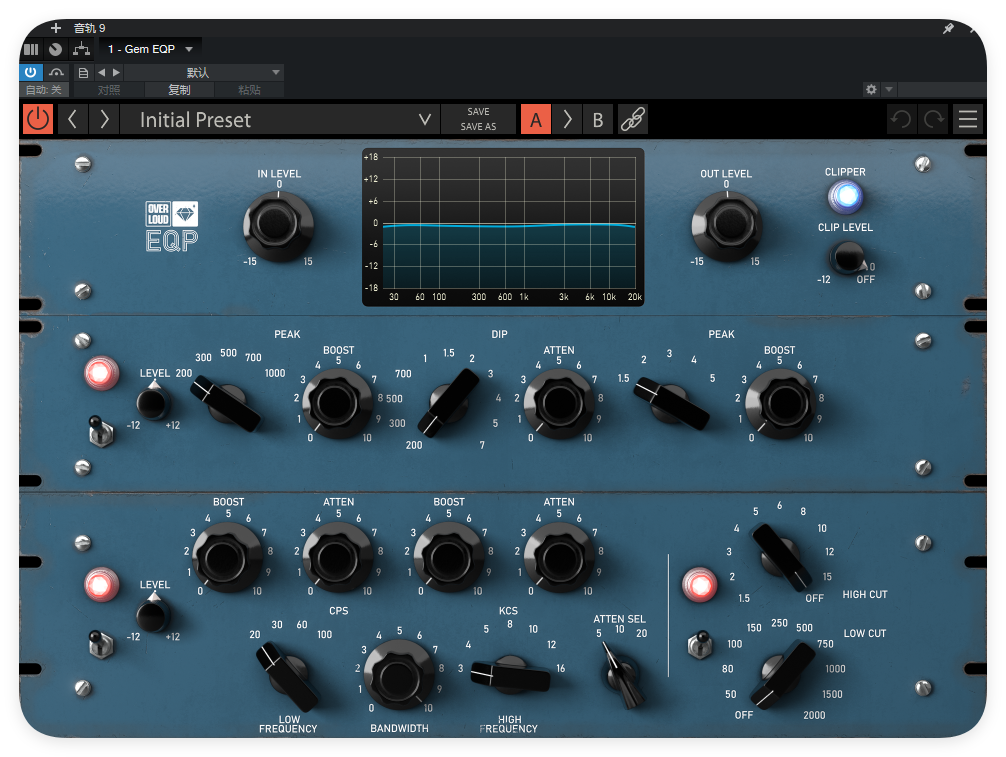This screenshot has width=1006, height=757.
Task: Click host mixer bars icon
Action: coord(31,49)
